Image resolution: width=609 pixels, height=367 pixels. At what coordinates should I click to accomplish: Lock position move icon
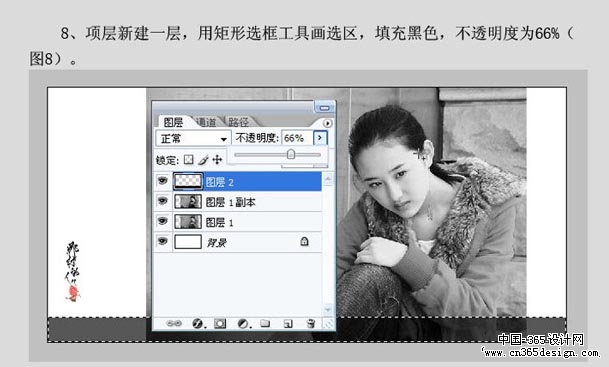tap(217, 159)
